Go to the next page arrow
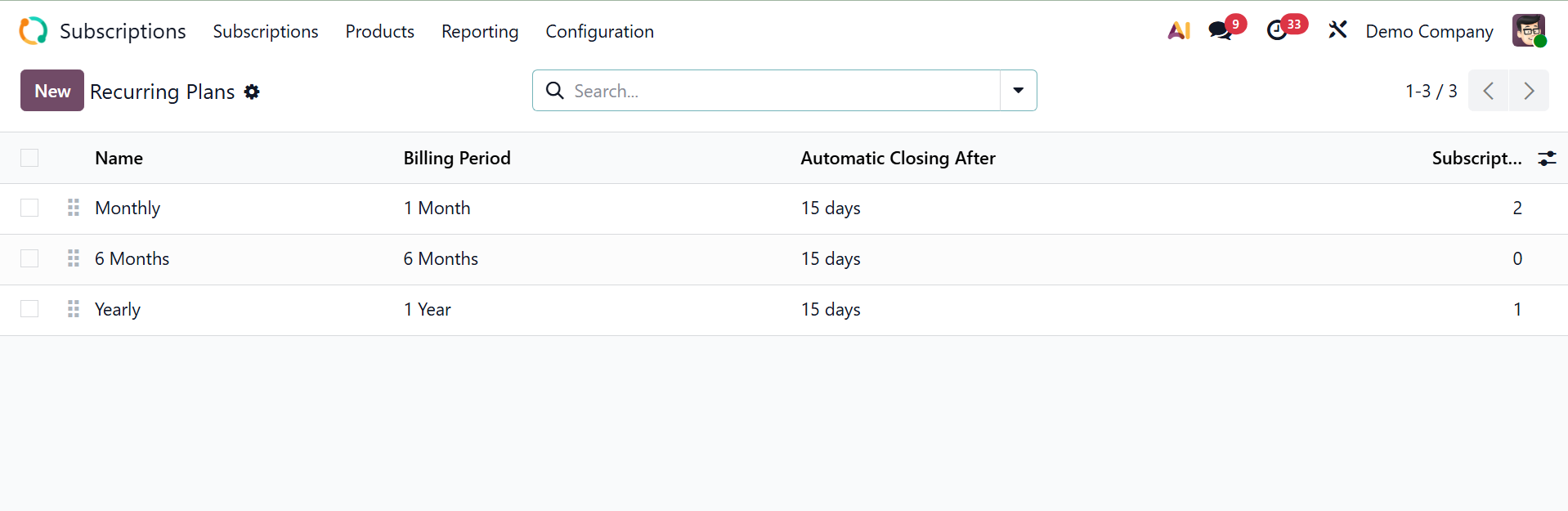Screen dimensions: 1568x511 1528,91
